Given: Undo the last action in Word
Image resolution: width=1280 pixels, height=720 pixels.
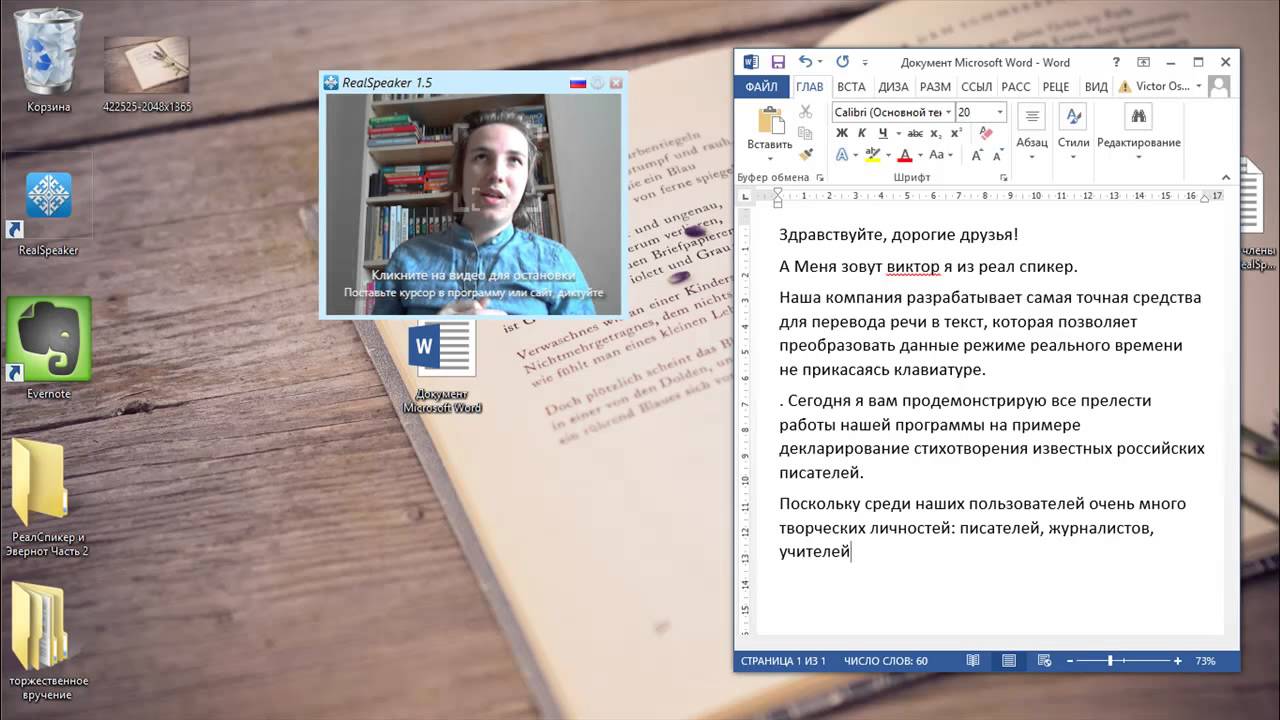Looking at the screenshot, I should [804, 62].
